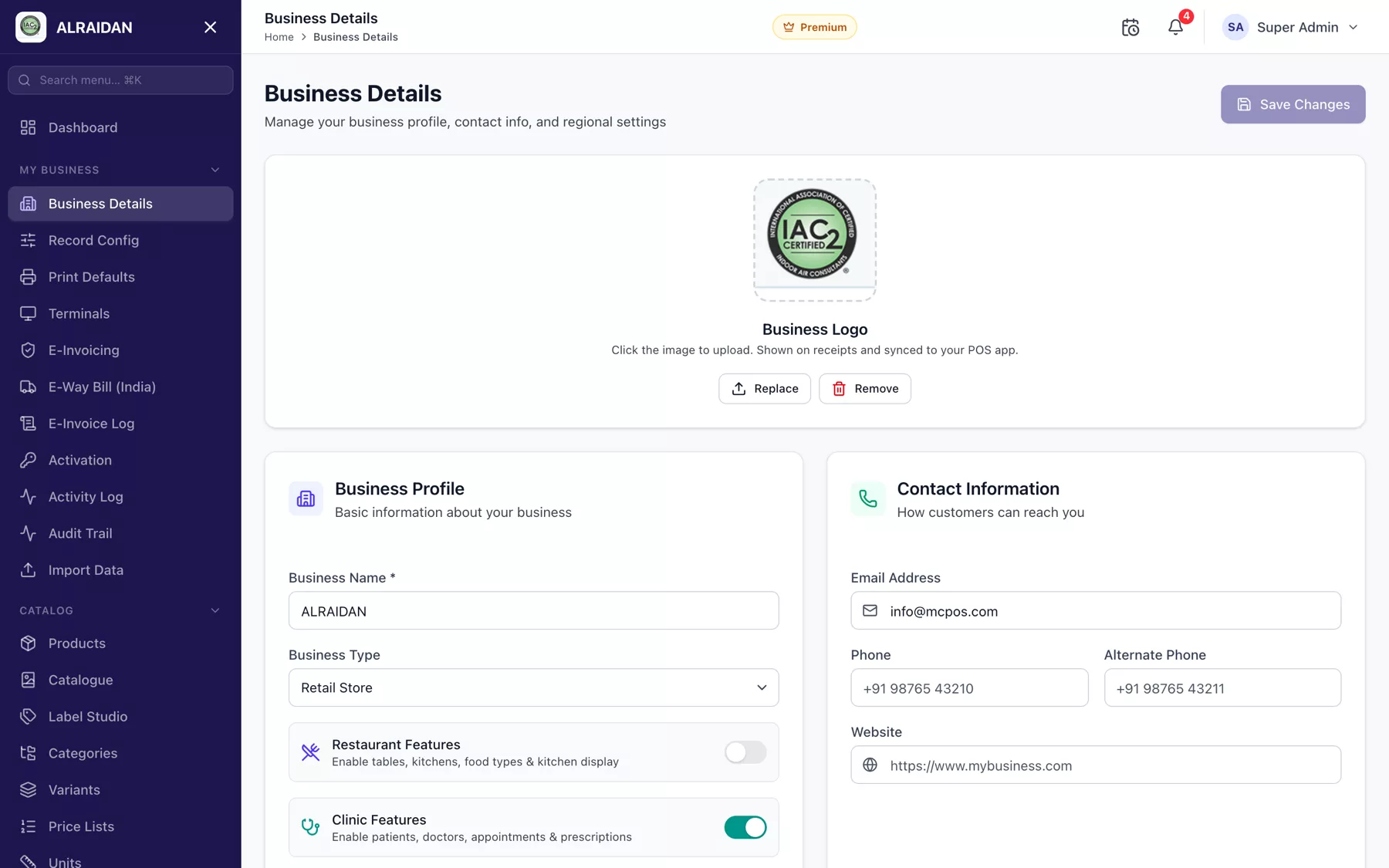Enable Restaurant Features toggle

[745, 752]
